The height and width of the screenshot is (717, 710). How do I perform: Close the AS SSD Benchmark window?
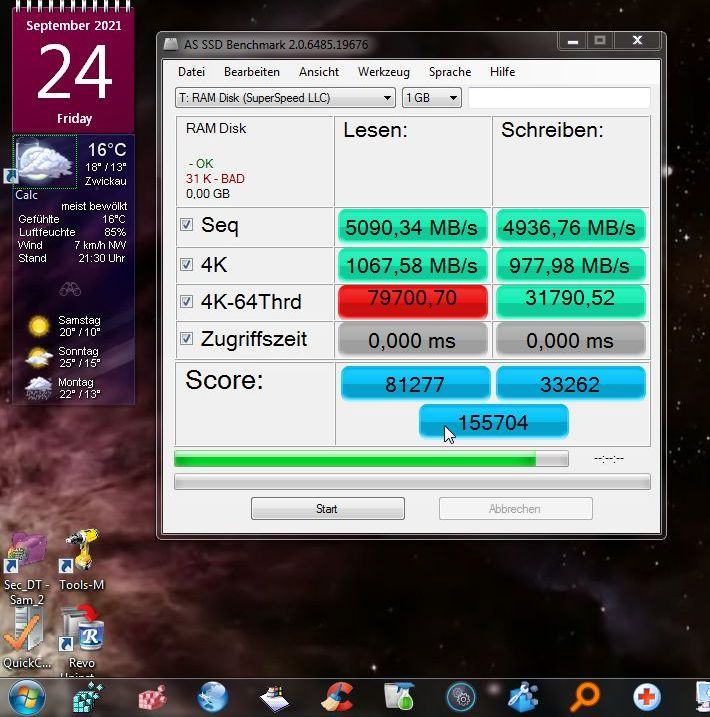coord(637,41)
